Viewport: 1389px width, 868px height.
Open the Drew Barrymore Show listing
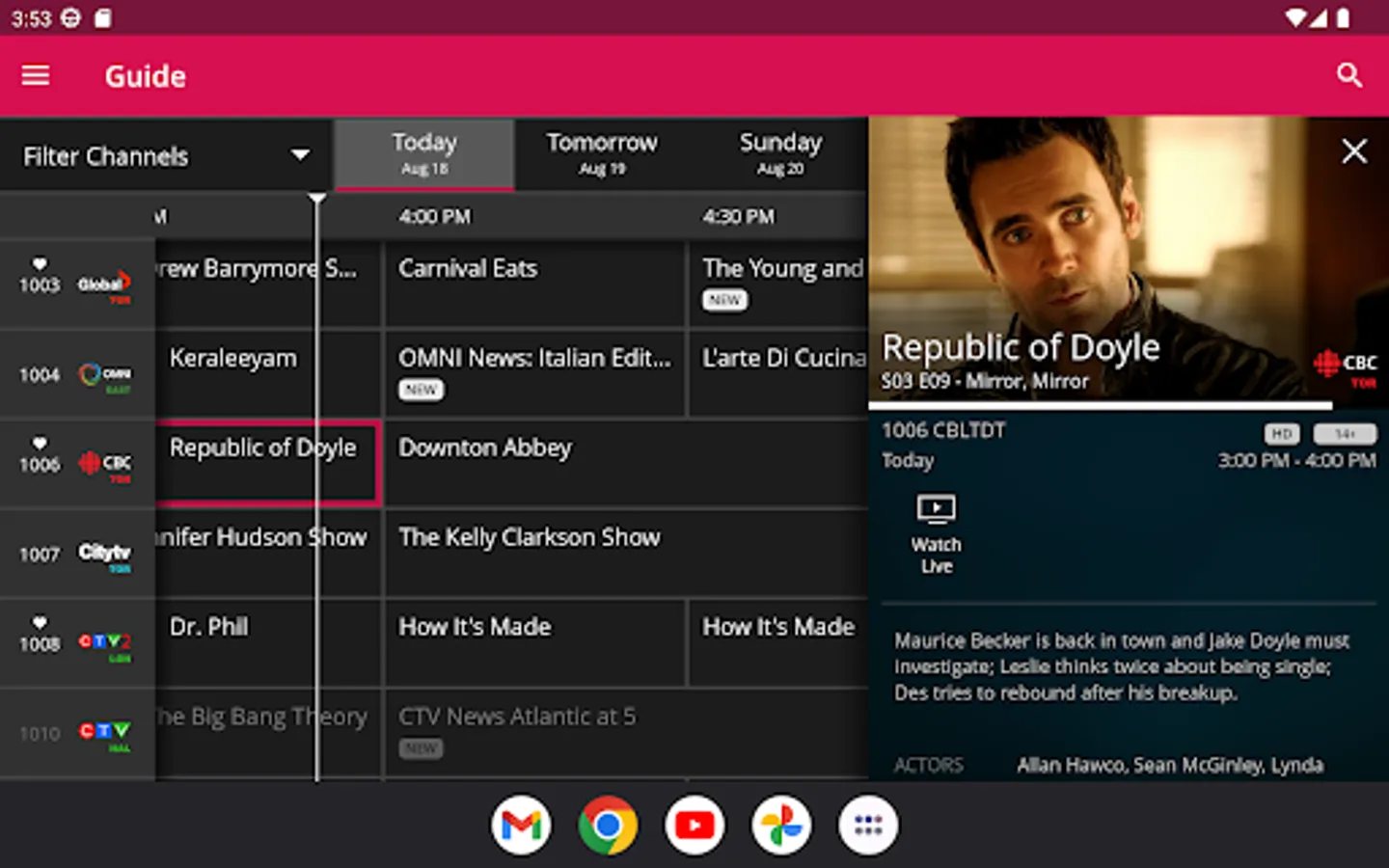click(268, 284)
